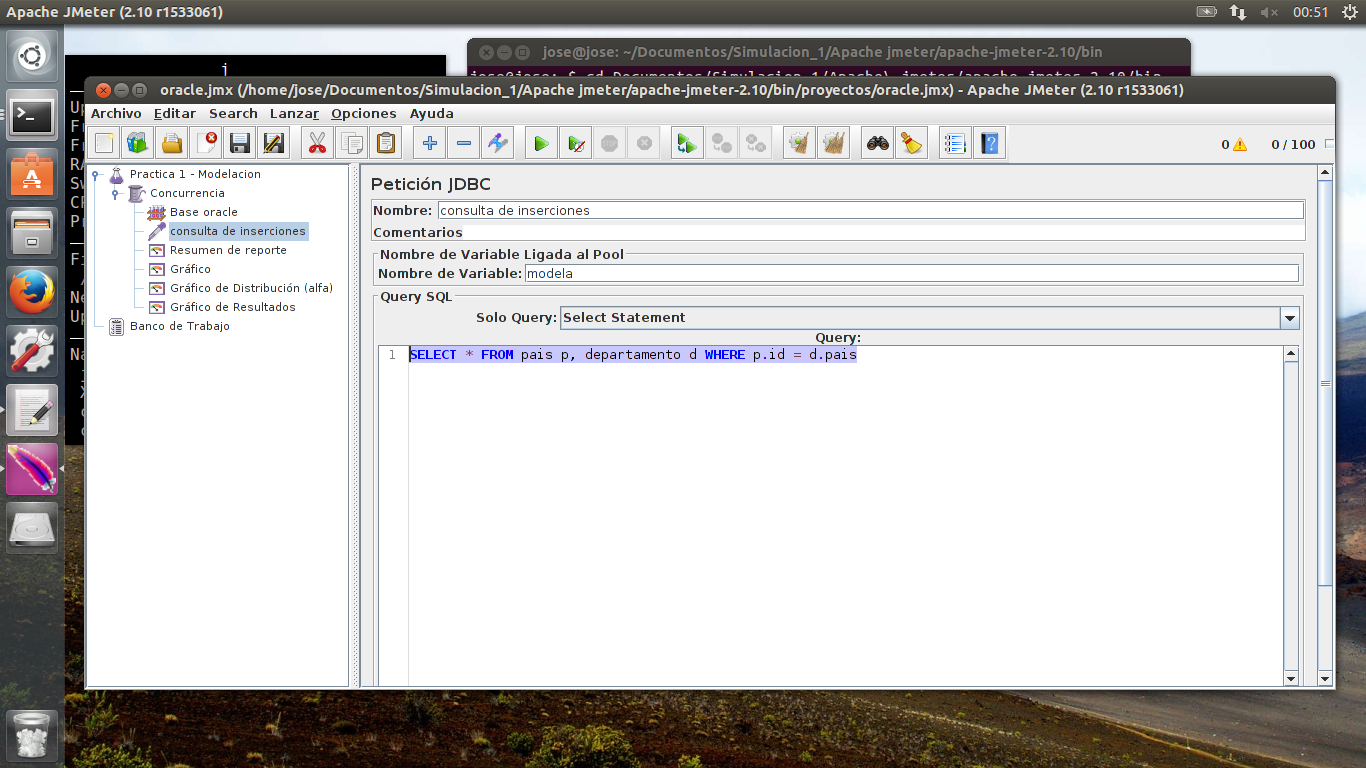Click Remote start all icon
Screen dimensions: 1366x768
[687, 143]
